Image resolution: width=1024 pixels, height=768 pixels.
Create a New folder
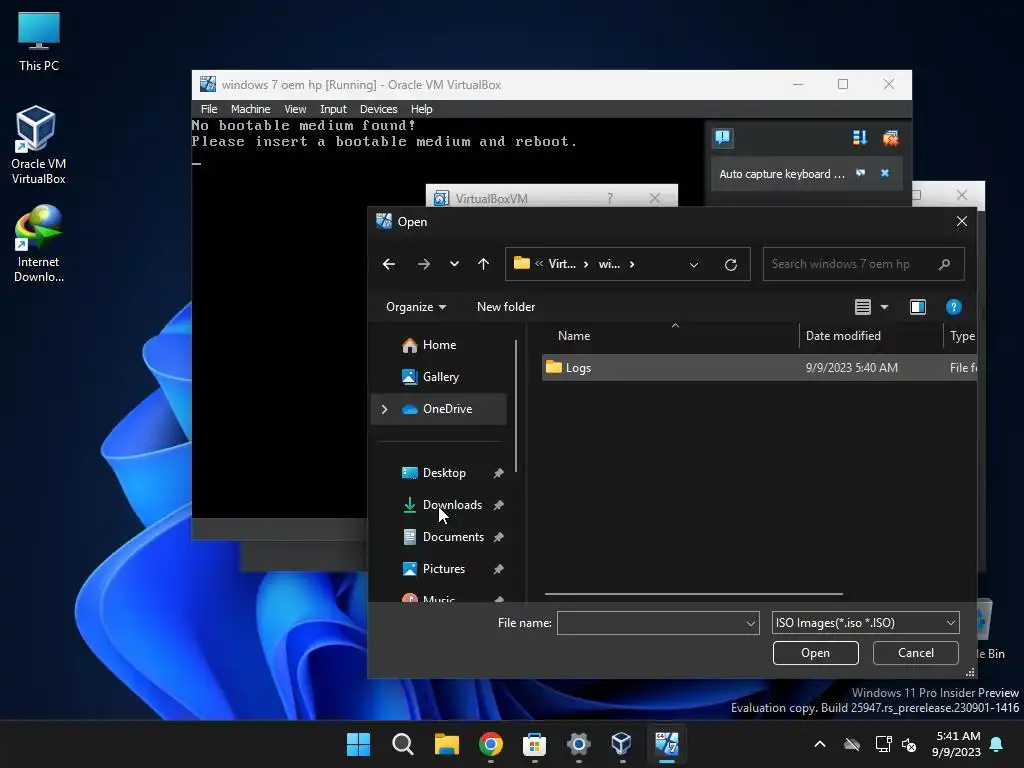point(506,307)
